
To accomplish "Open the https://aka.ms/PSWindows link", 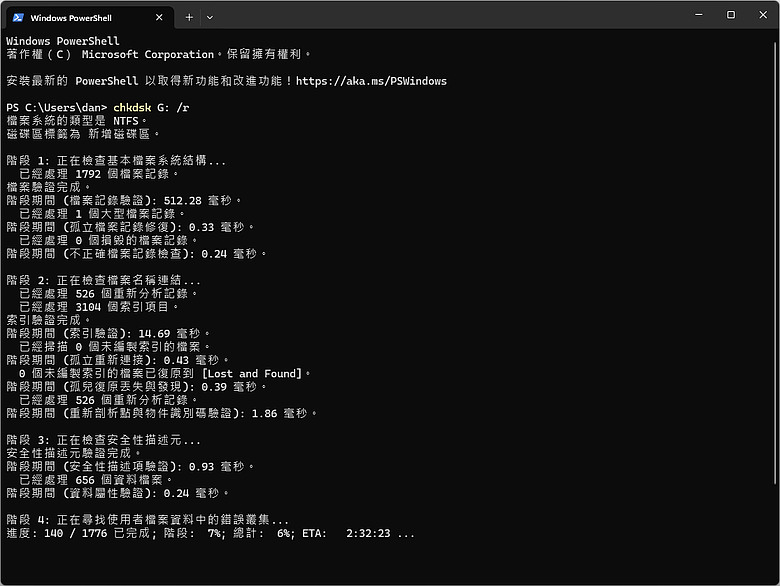I will [371, 81].
